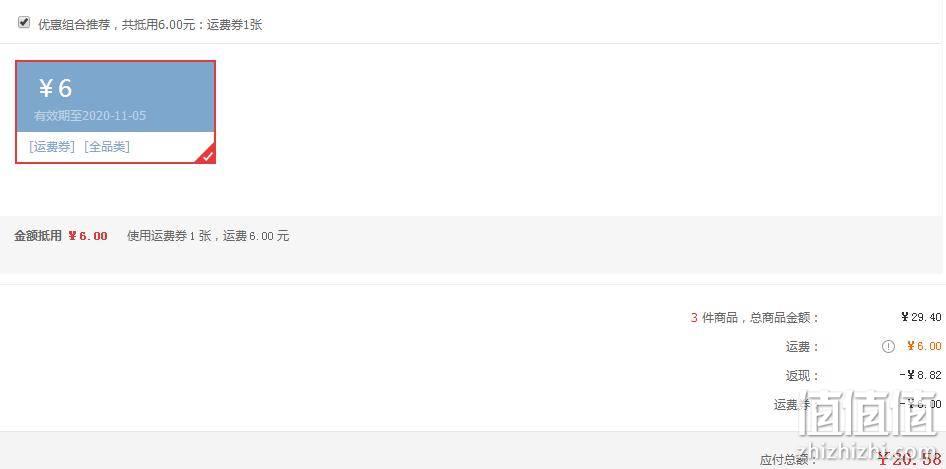Click the orange ¥6.00 shipping fee
The width and height of the screenshot is (946, 469).
click(x=924, y=346)
